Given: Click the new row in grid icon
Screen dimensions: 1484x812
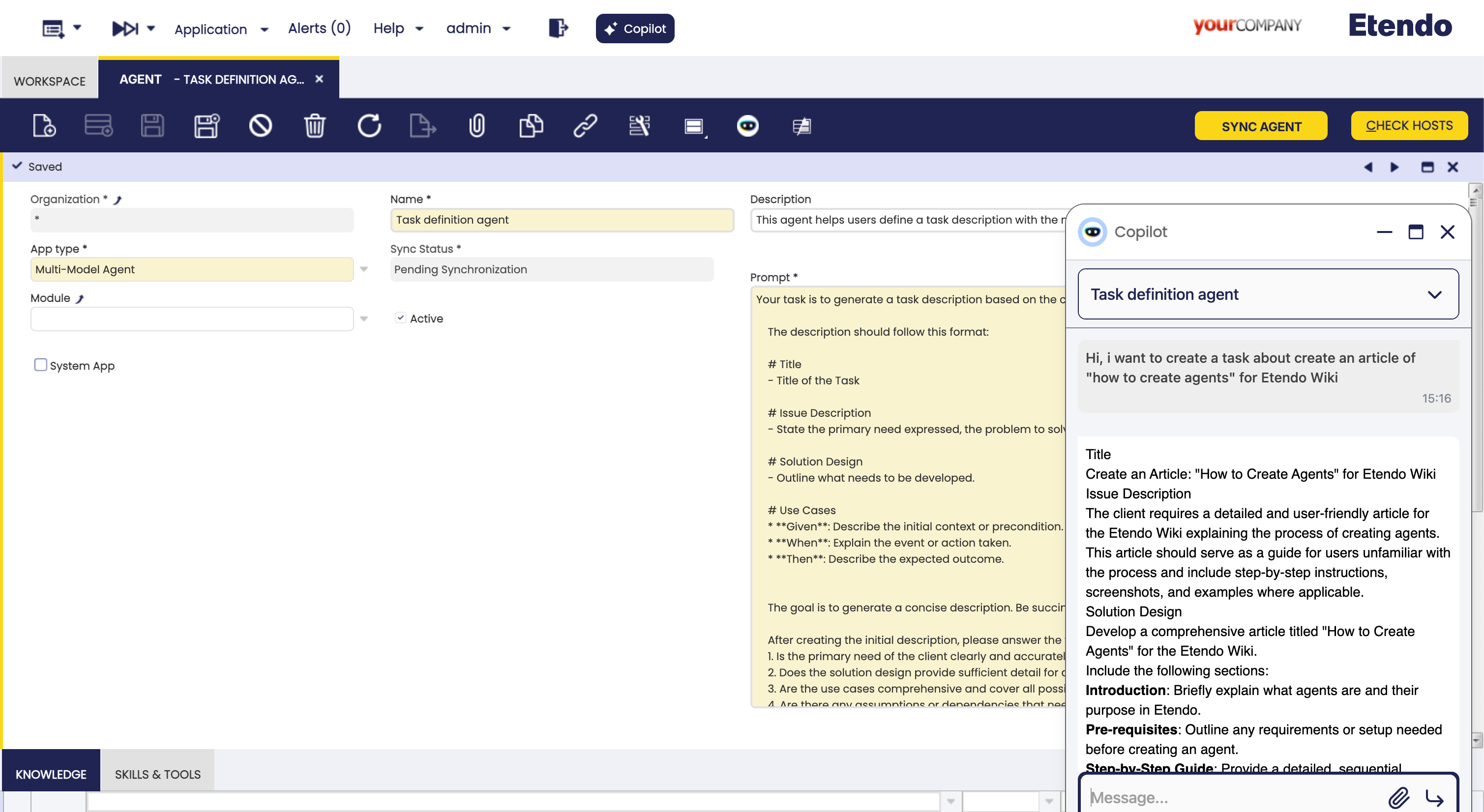Looking at the screenshot, I should [98, 125].
